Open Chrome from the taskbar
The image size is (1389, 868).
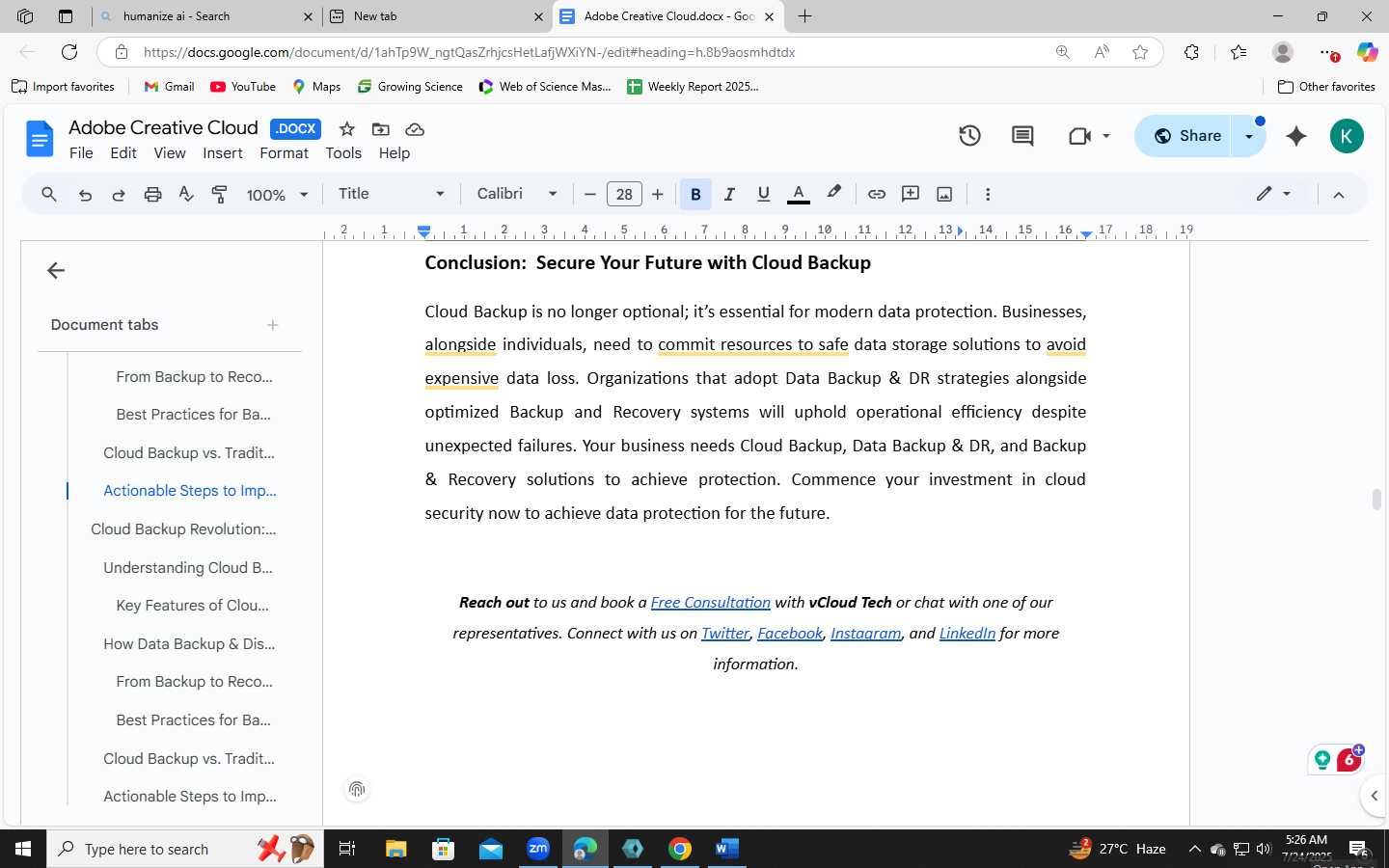[x=680, y=849]
